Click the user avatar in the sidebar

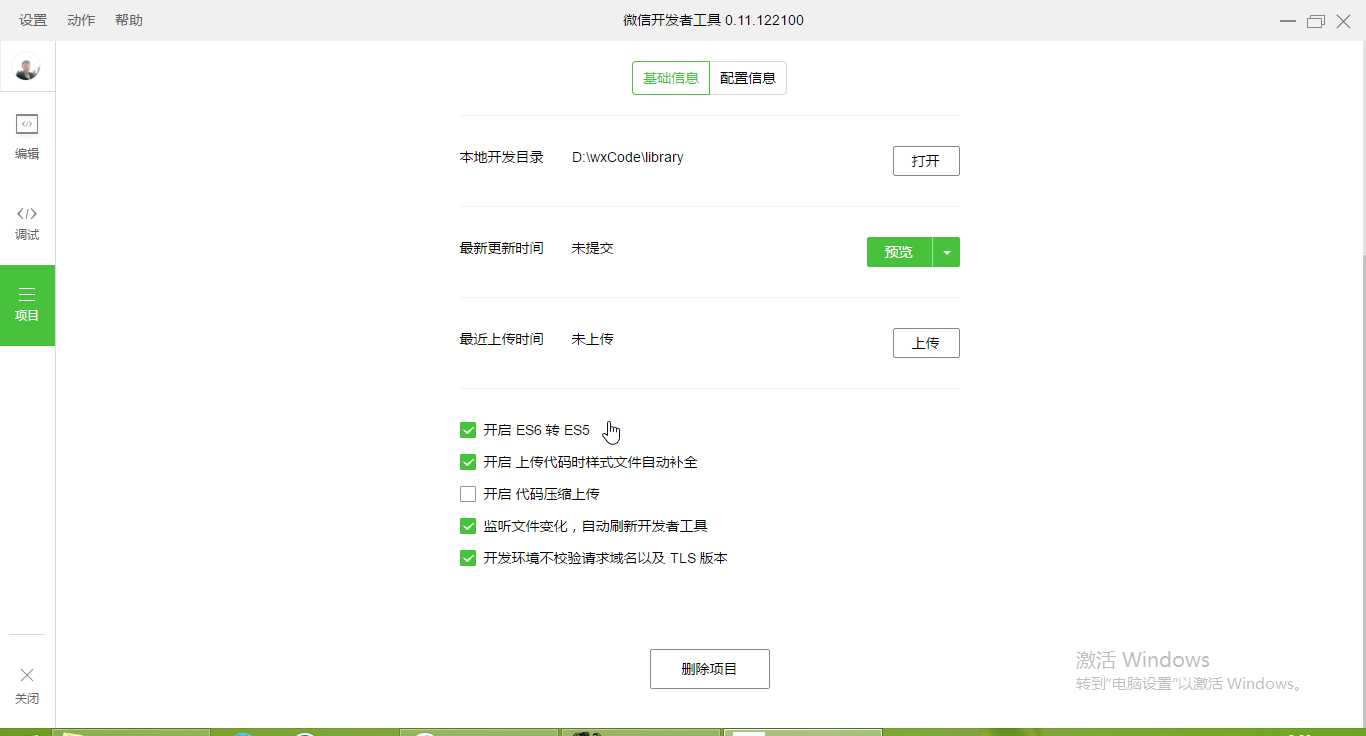click(27, 68)
